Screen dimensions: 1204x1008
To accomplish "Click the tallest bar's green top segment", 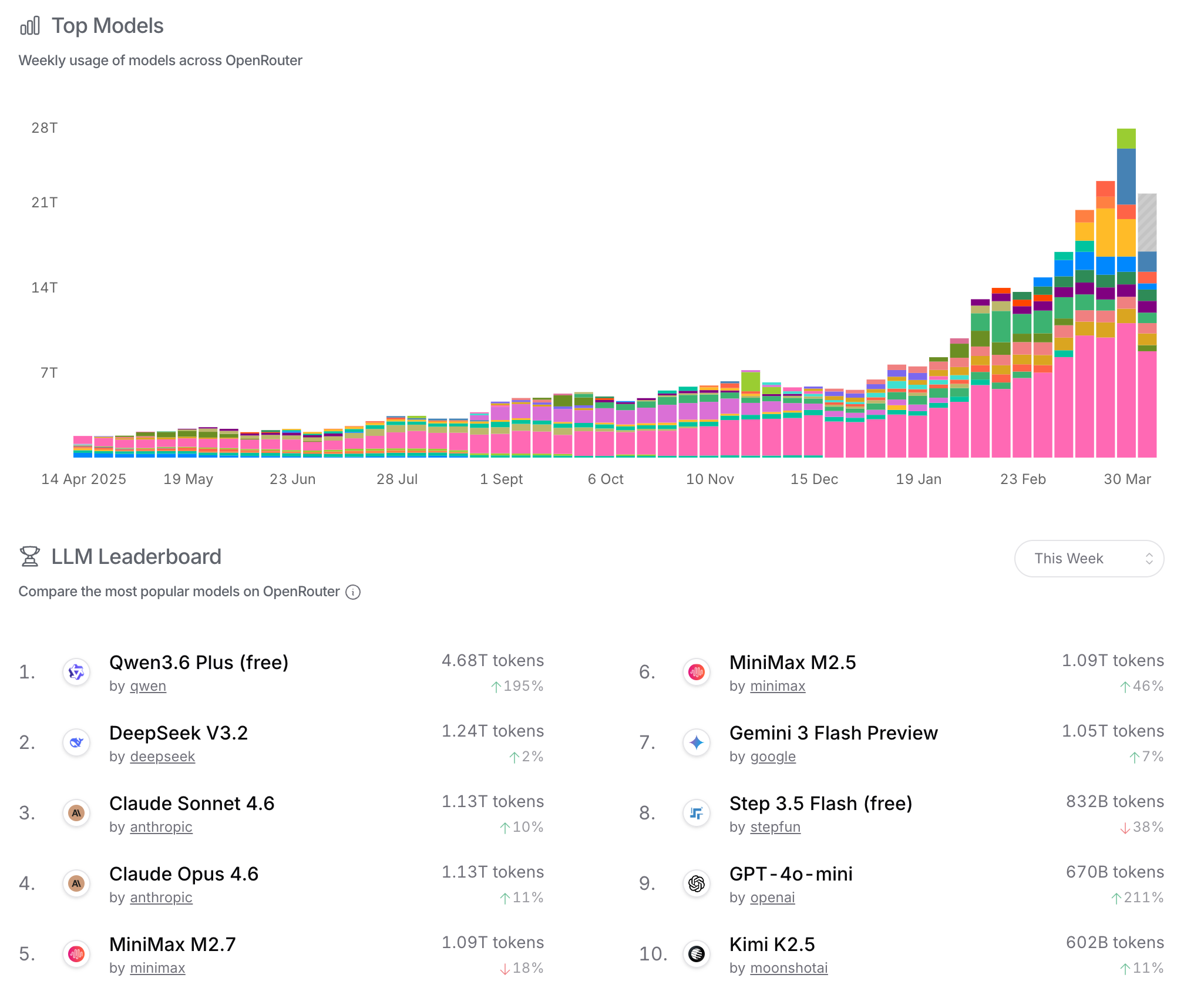I will (x=1126, y=139).
